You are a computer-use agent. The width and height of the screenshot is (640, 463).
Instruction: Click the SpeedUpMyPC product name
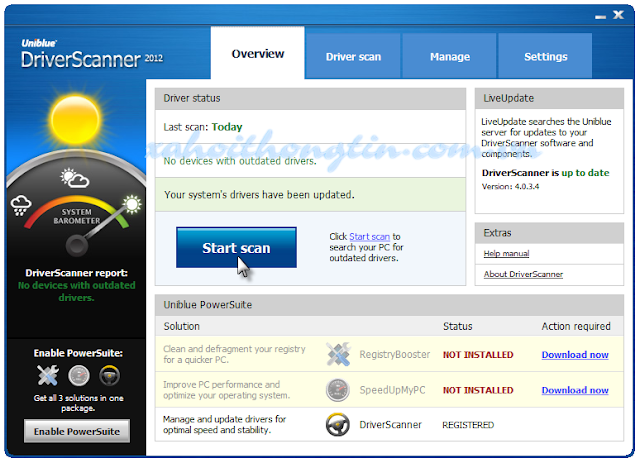pyautogui.click(x=392, y=390)
